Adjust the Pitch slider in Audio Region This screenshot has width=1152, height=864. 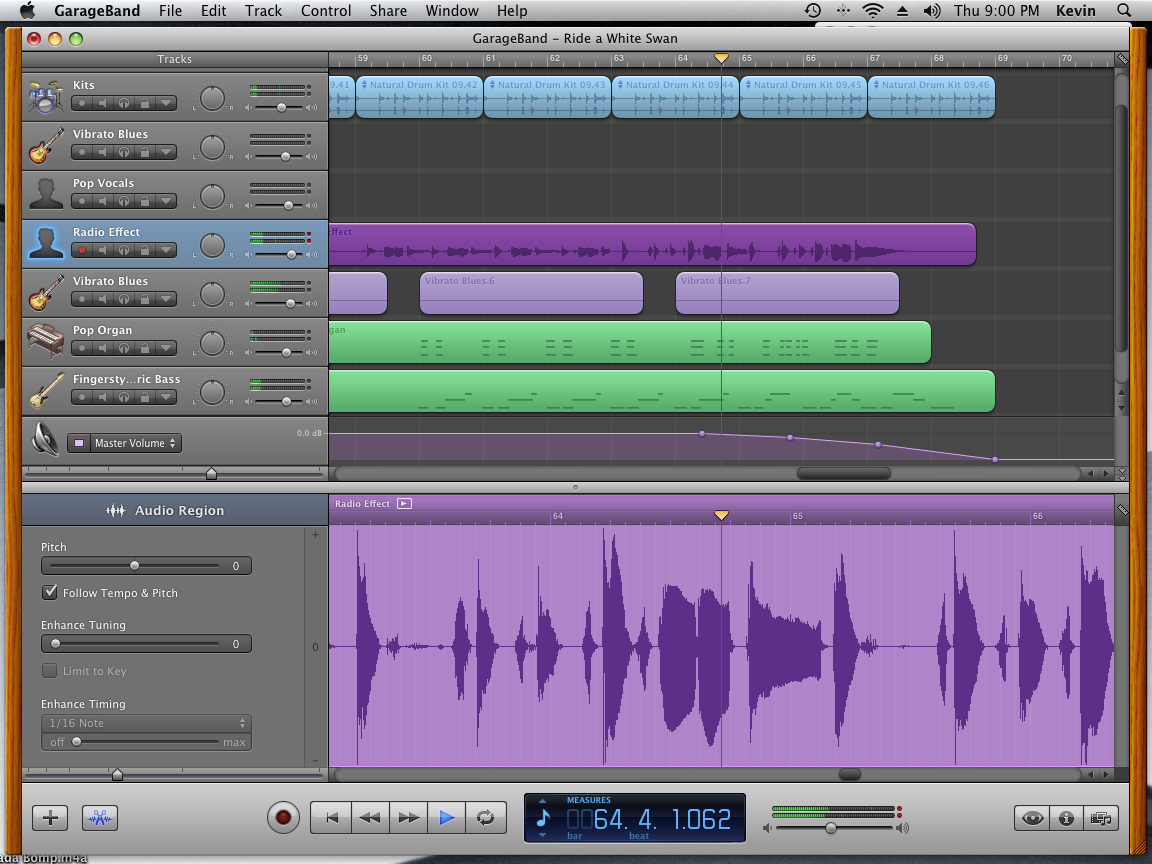pos(134,566)
